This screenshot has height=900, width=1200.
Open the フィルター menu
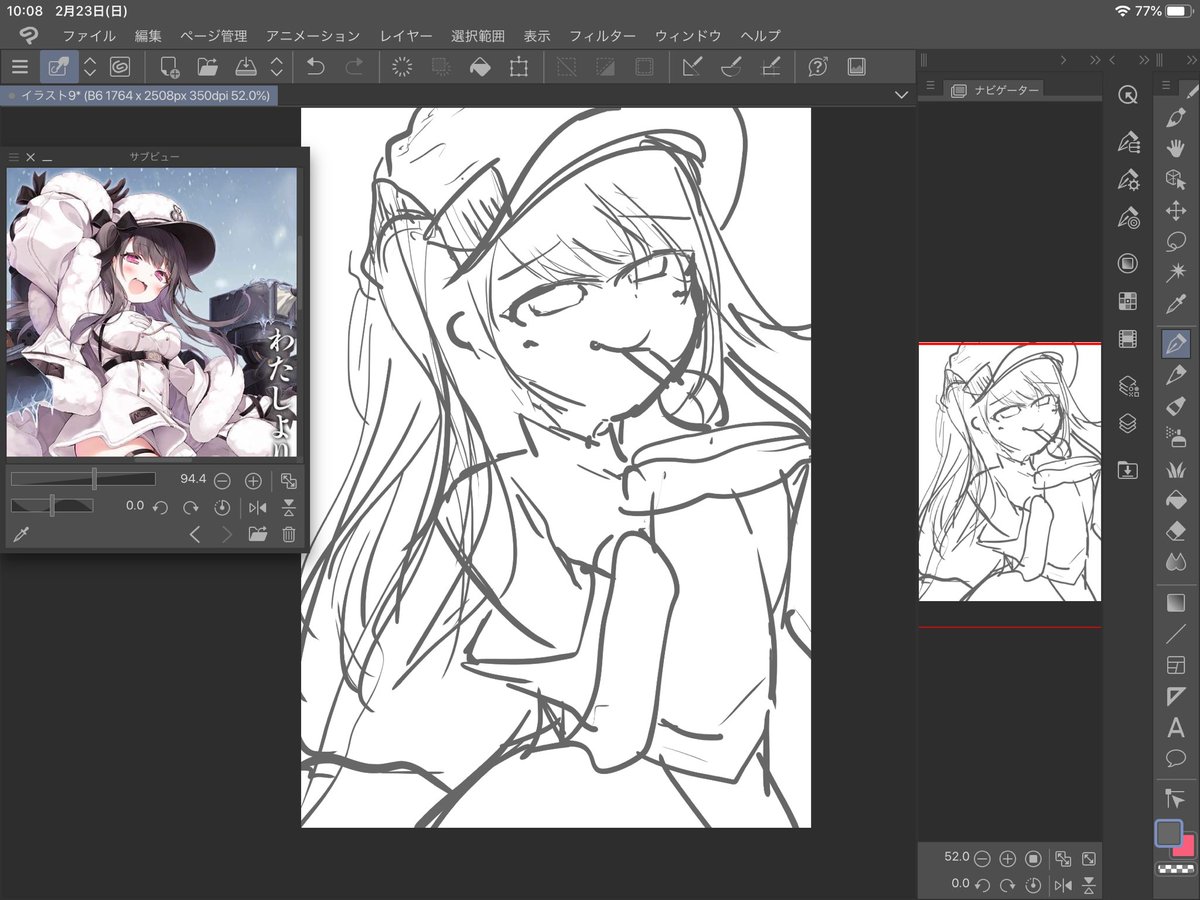(602, 36)
